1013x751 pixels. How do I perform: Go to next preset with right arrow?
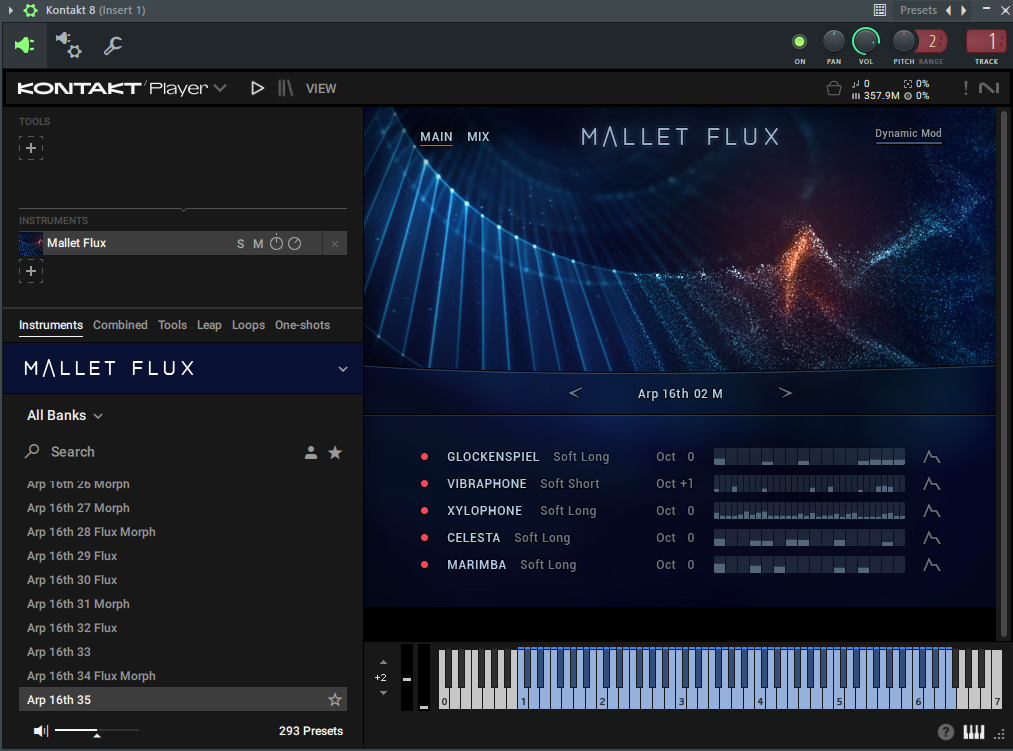785,393
